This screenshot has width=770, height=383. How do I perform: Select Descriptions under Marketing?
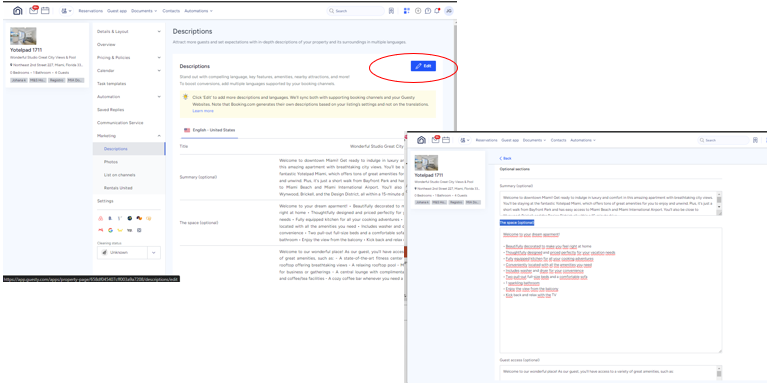coord(129,149)
